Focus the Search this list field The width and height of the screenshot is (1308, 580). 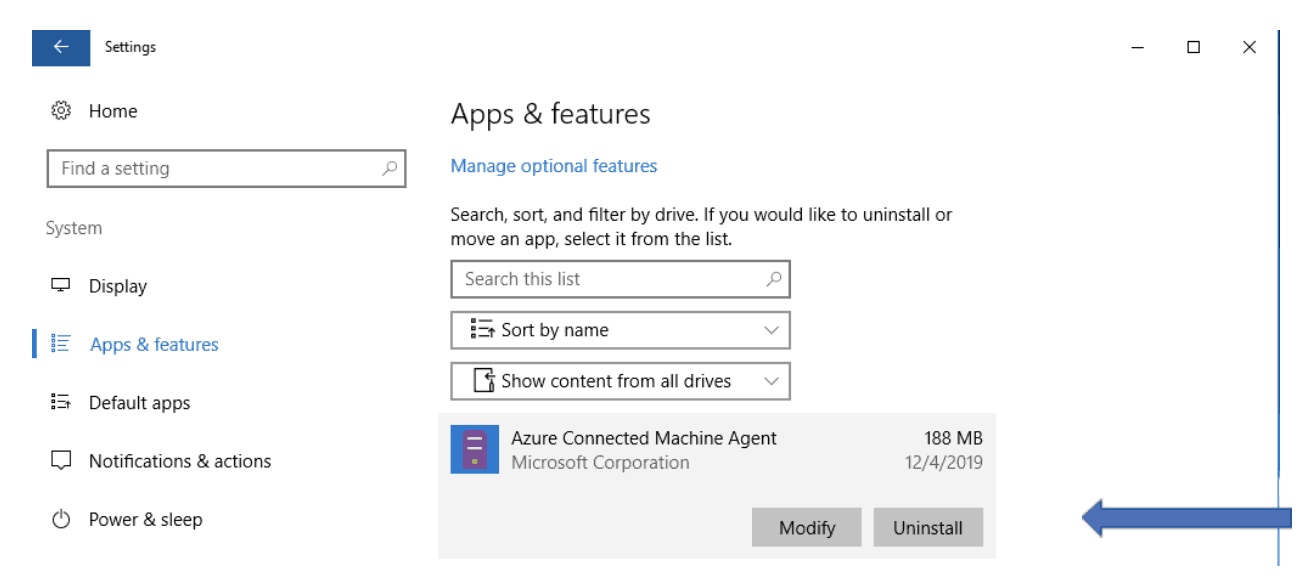(x=620, y=279)
